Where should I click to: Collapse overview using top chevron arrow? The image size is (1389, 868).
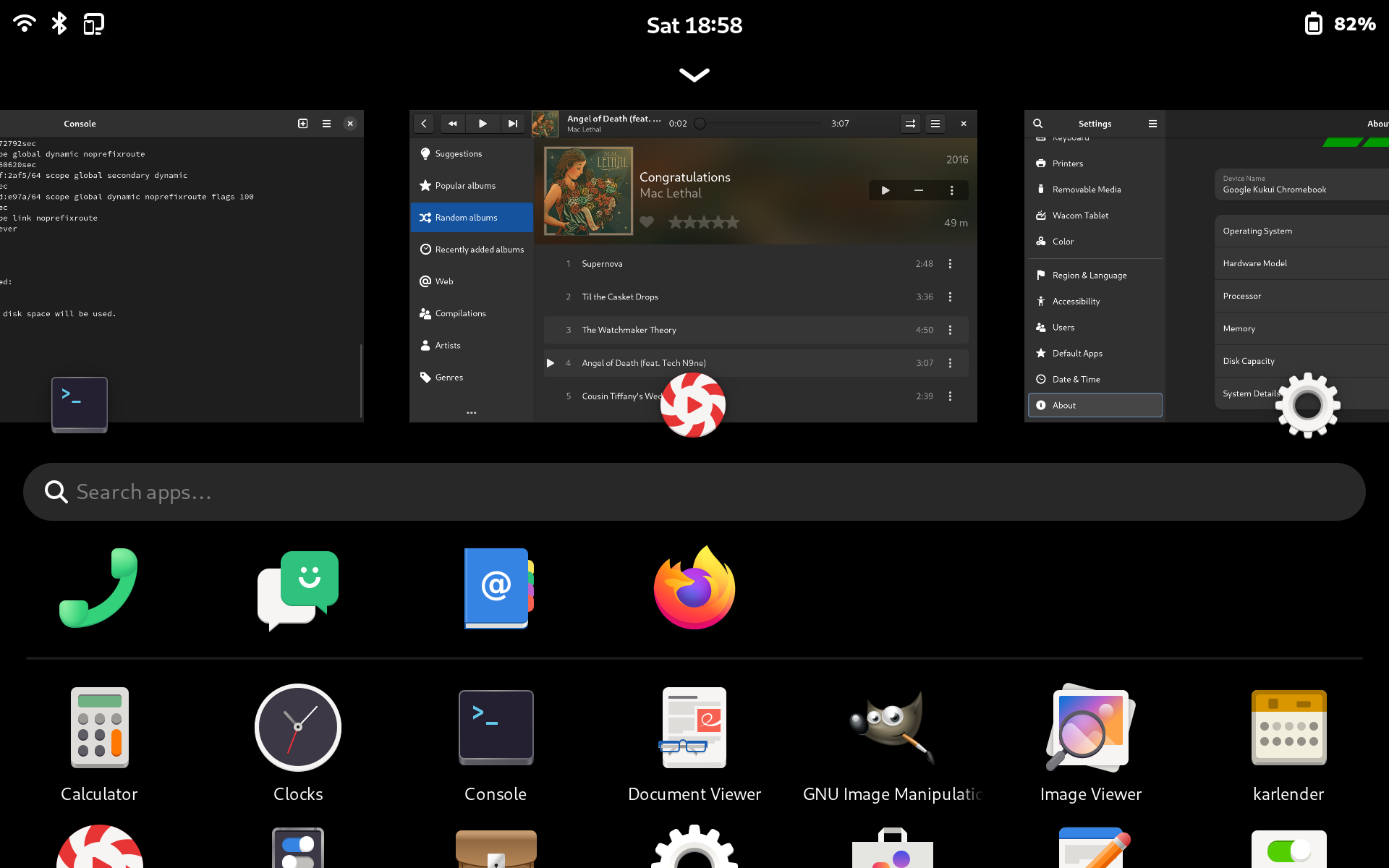click(x=694, y=75)
